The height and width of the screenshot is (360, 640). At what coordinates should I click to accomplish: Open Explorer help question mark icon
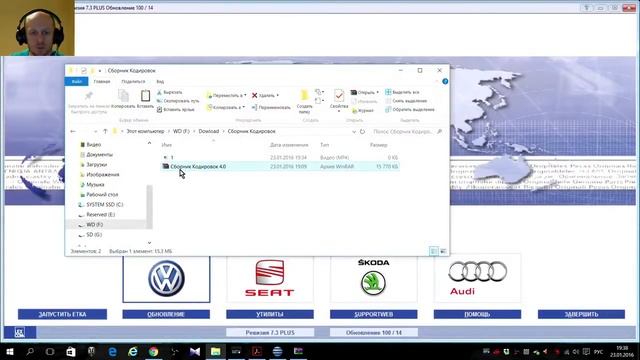[x=445, y=82]
